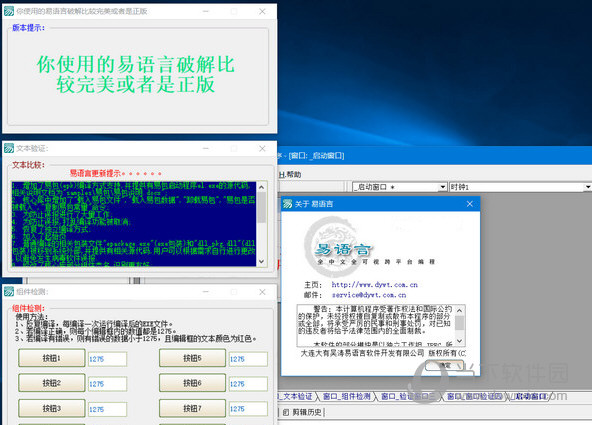Switch to the _文本验证 tab
The image size is (592, 425).
296,396
